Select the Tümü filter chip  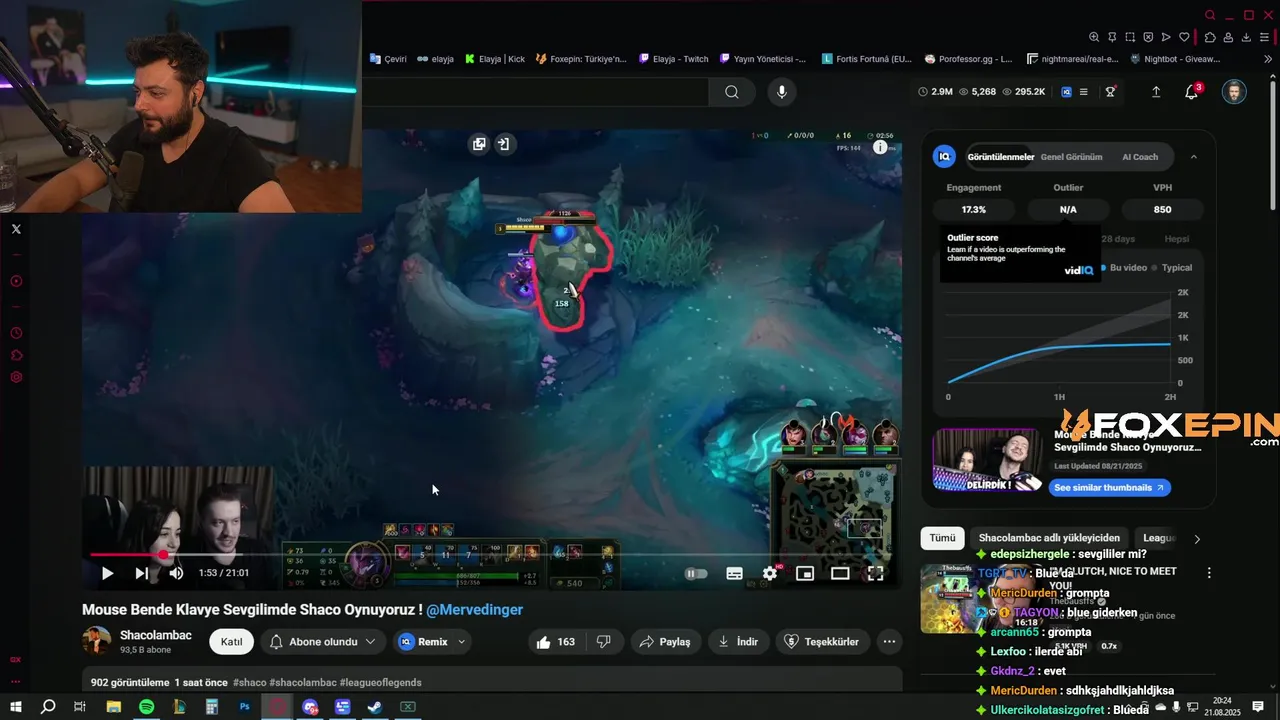click(x=943, y=538)
